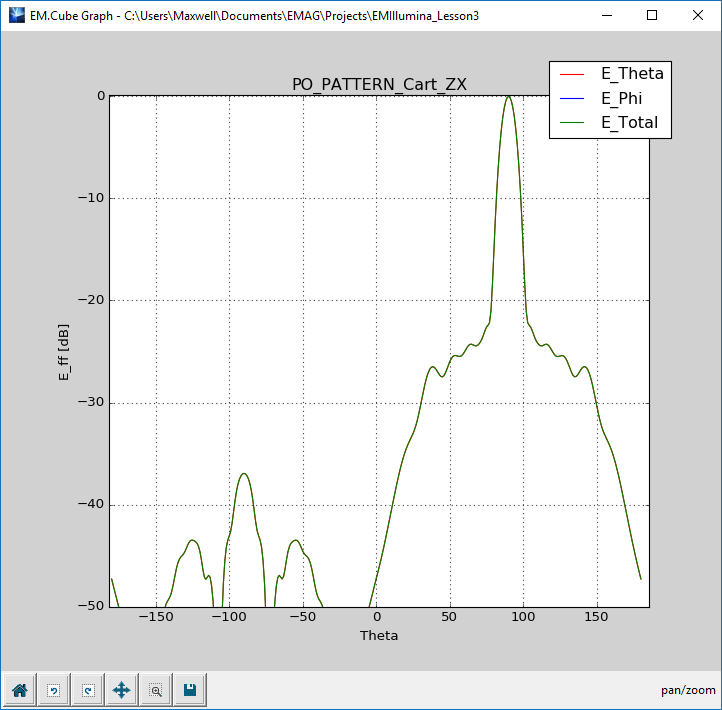Click the E_Theta legend entry
722x710 pixels.
click(x=631, y=73)
